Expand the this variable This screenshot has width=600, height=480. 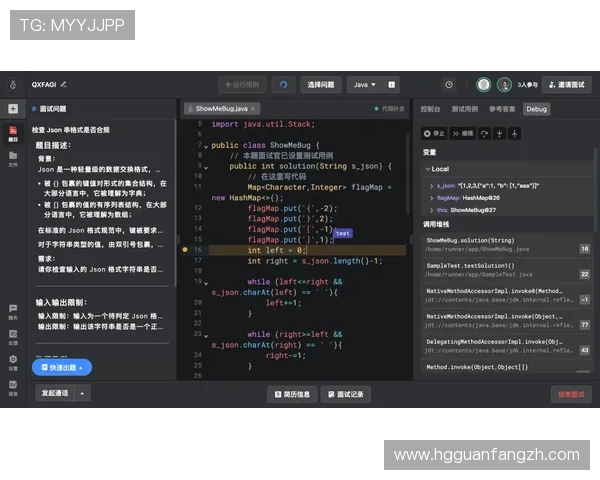(432, 210)
